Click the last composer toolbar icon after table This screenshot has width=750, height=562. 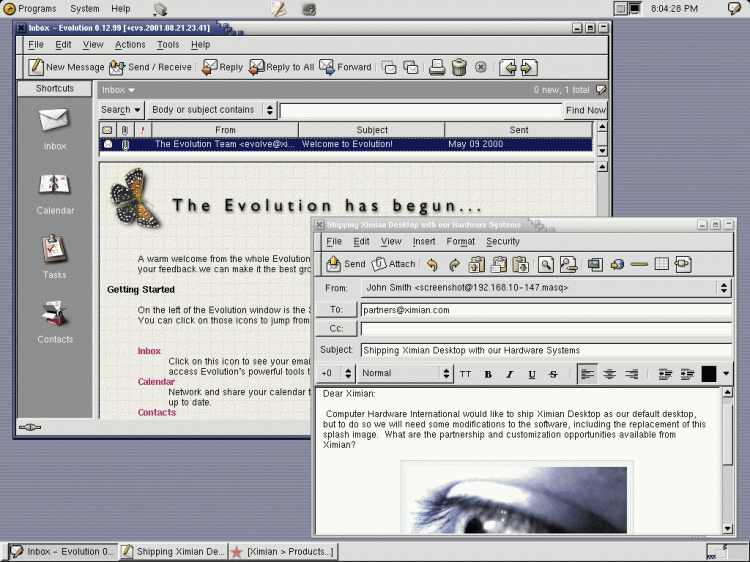tap(683, 264)
